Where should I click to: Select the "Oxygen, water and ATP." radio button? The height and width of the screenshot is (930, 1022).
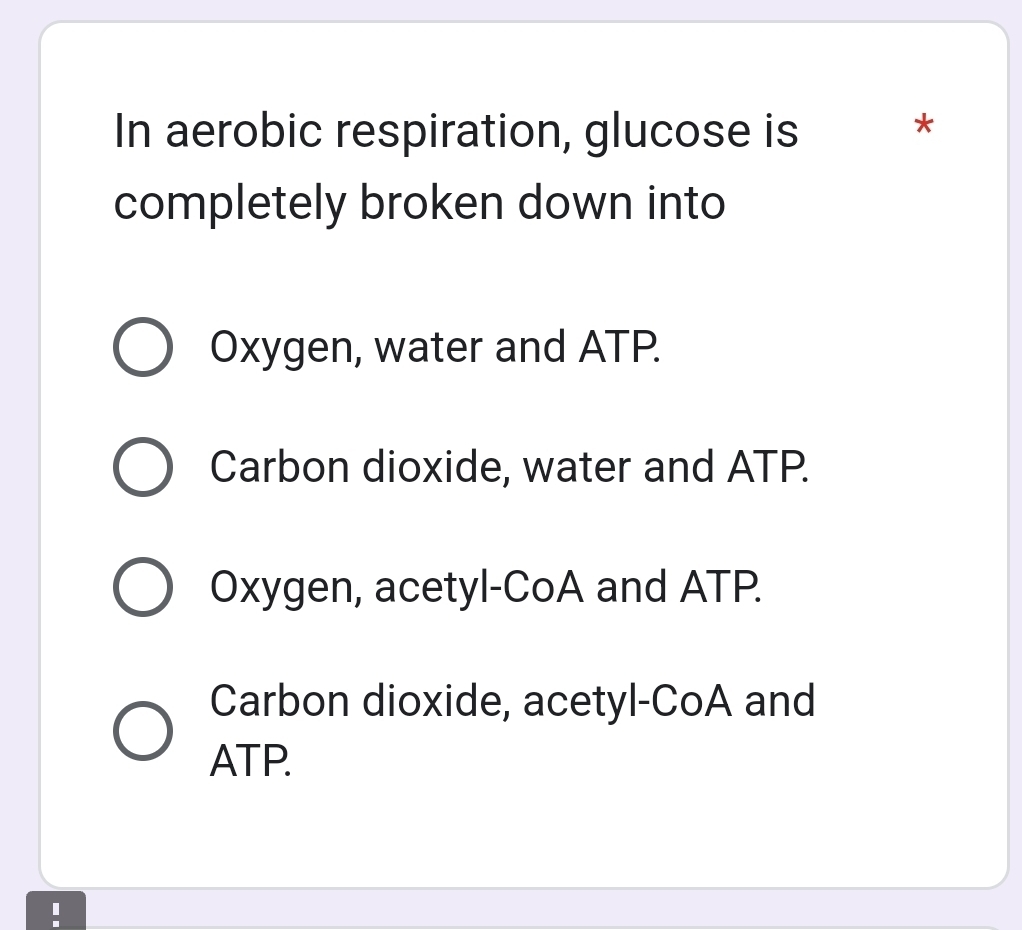[x=143, y=347]
